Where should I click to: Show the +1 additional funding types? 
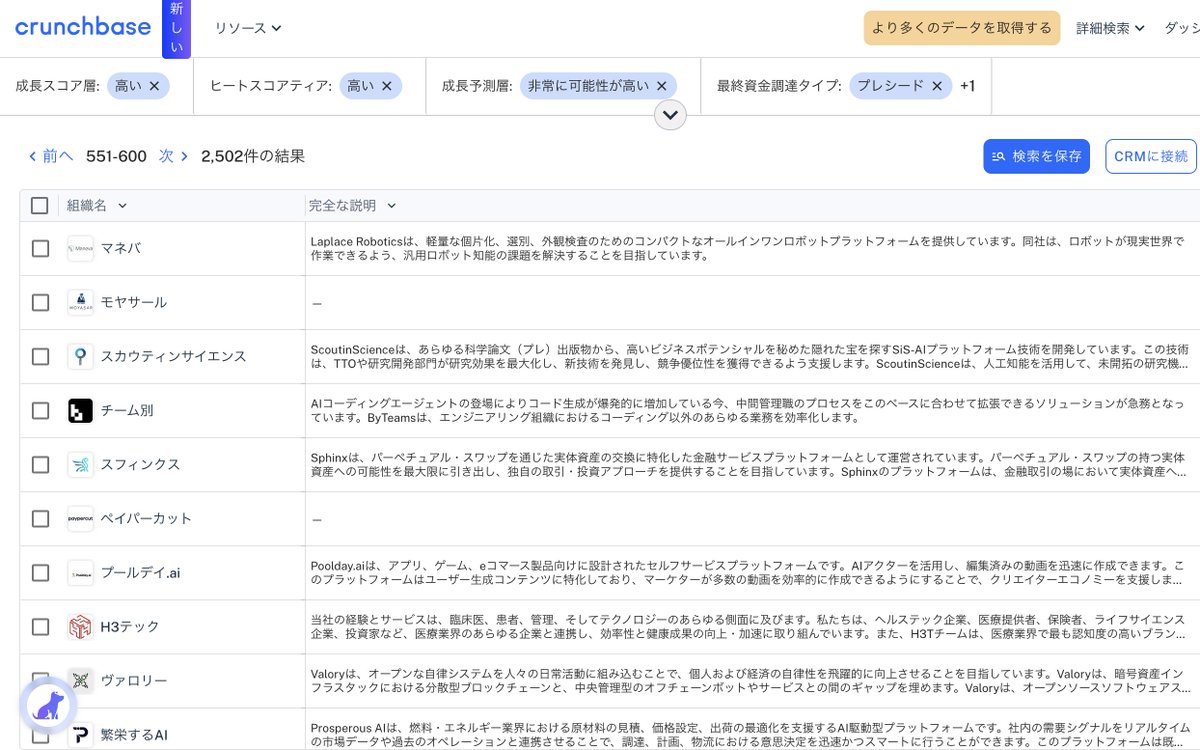[x=967, y=86]
